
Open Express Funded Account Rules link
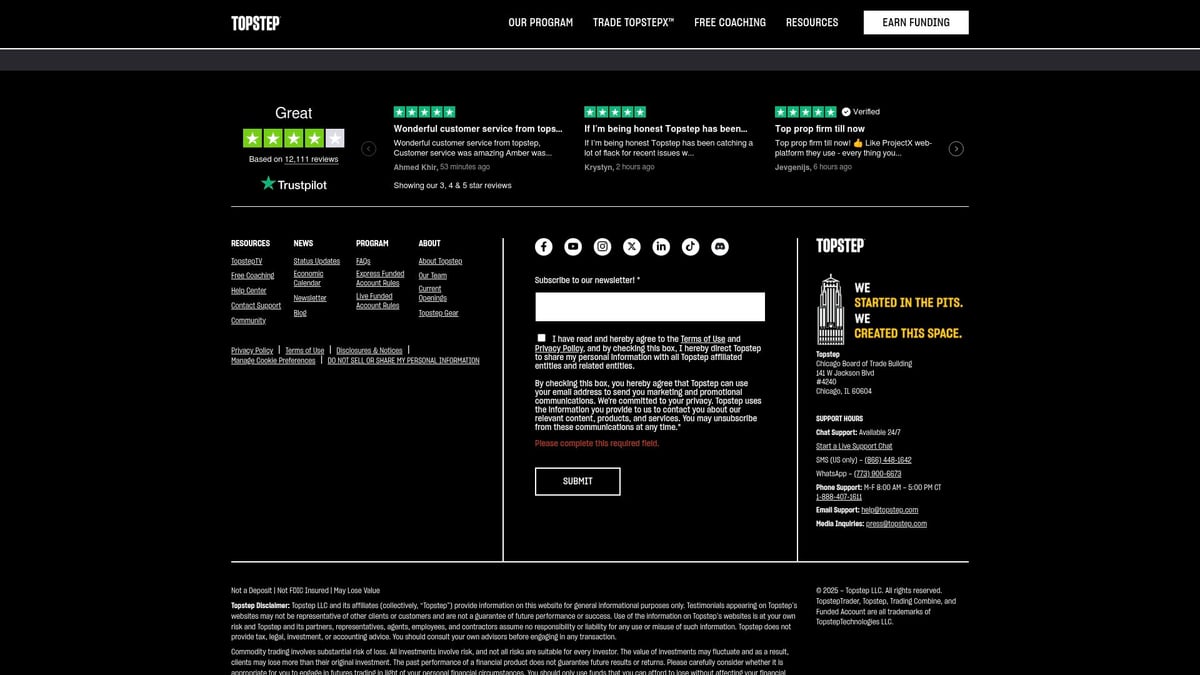(x=380, y=278)
